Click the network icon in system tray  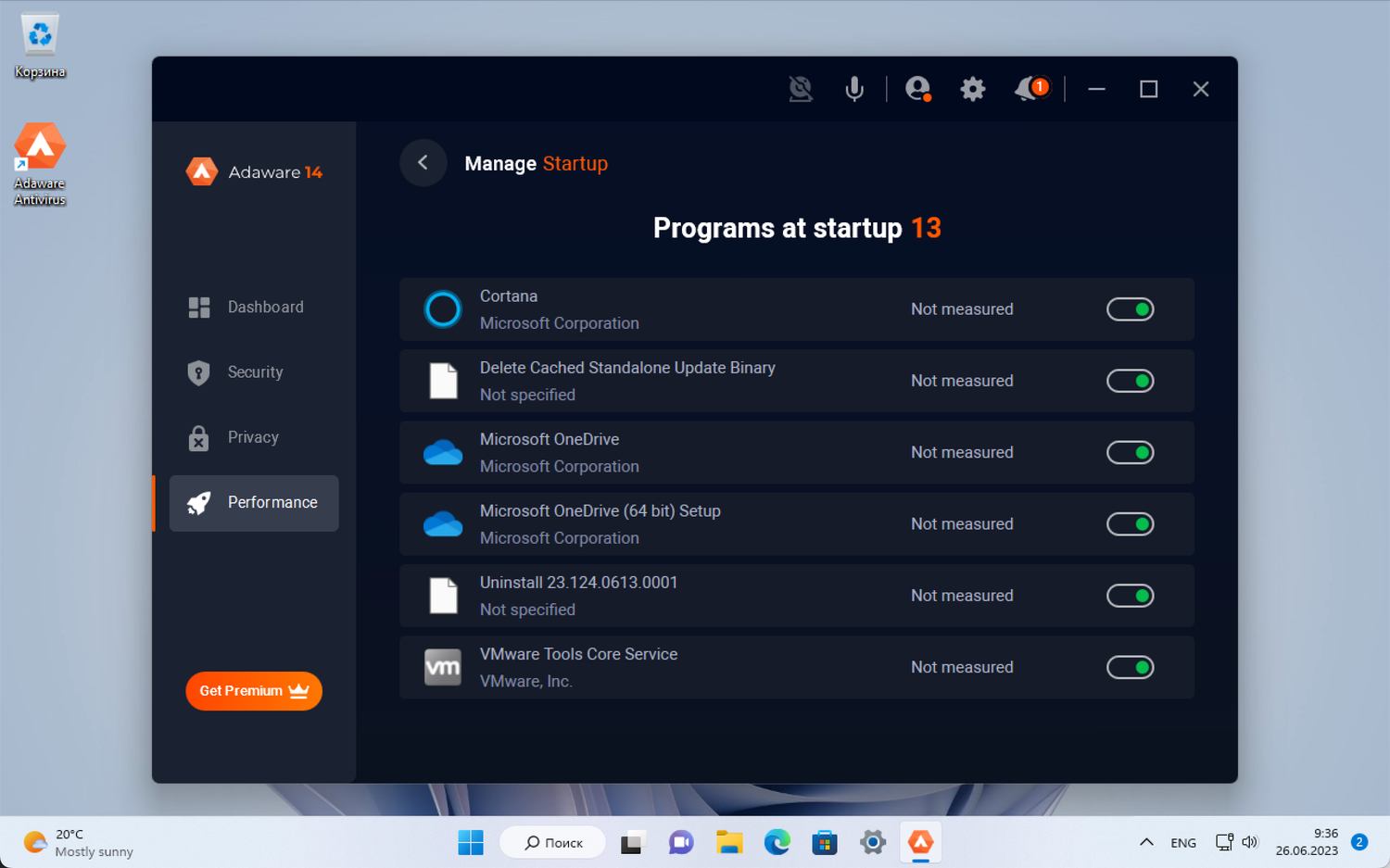1224,842
